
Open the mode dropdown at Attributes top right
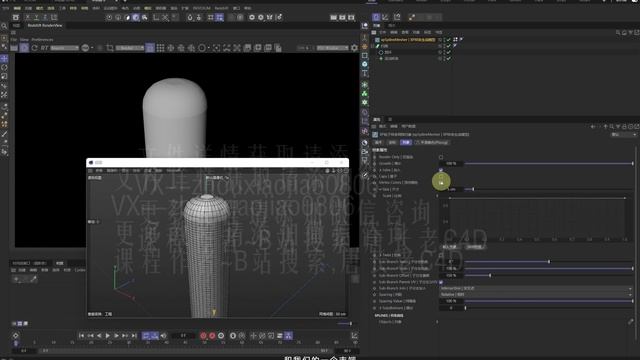(623, 134)
